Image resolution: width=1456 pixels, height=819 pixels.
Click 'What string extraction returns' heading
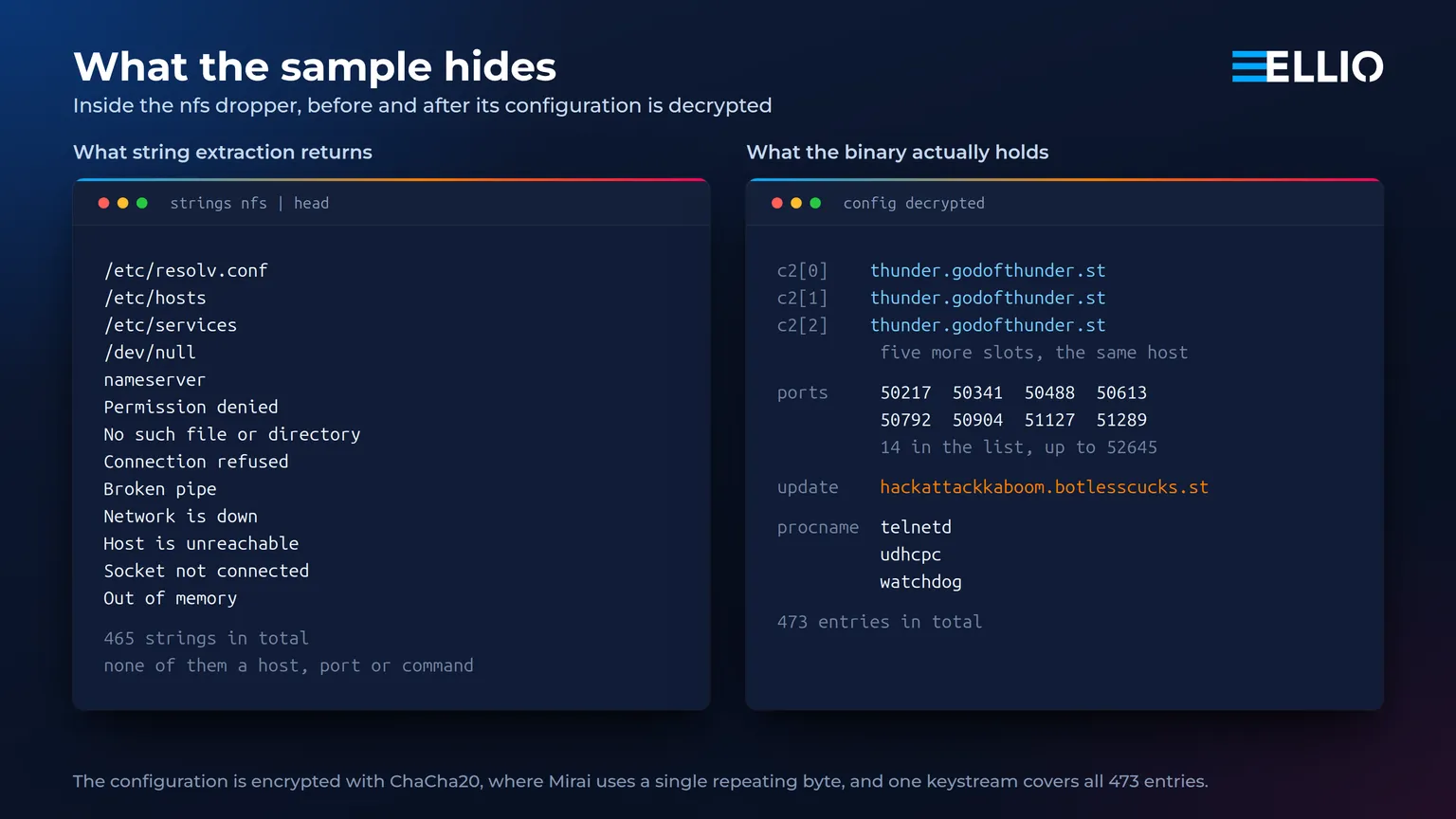coord(223,153)
